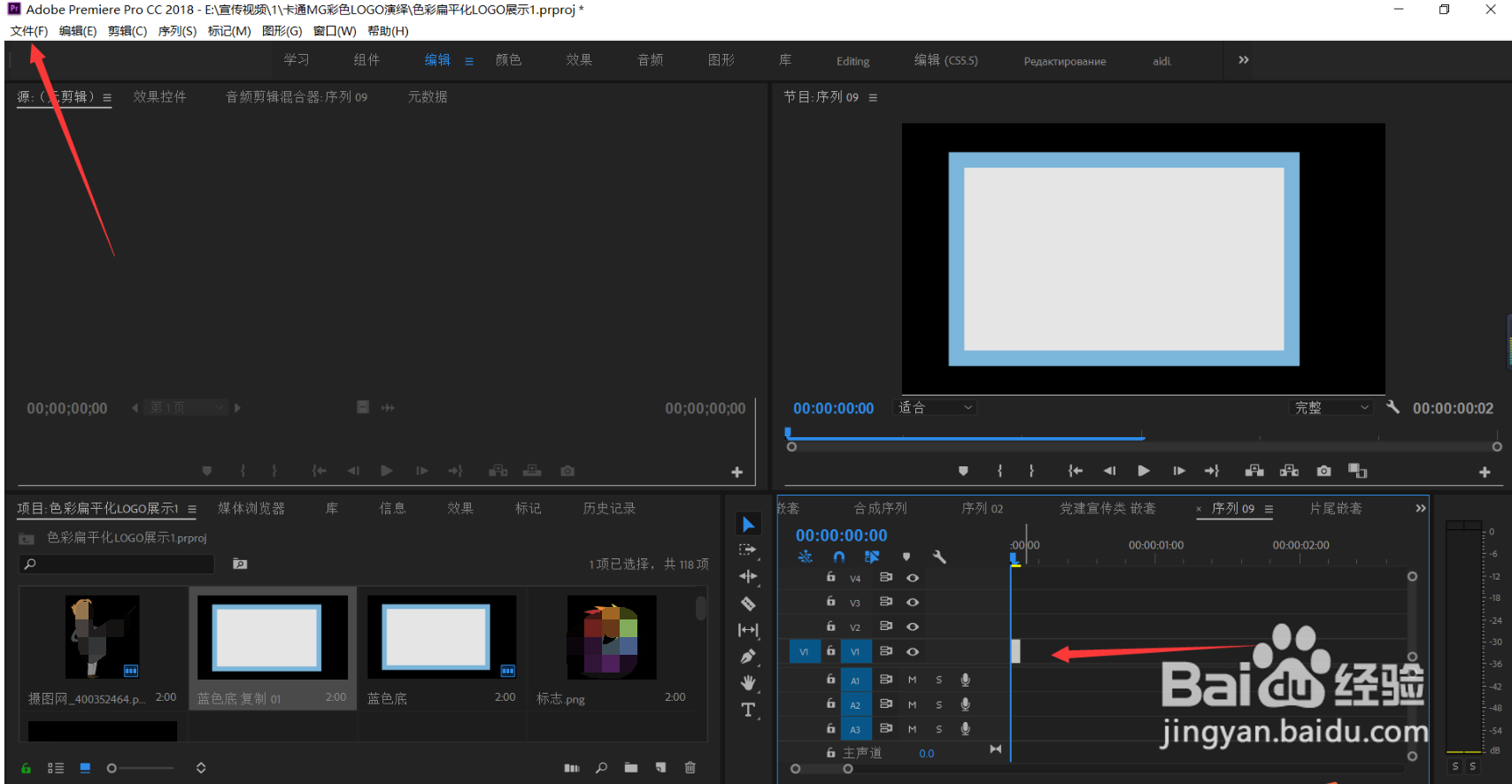Go to Out point in program monitor
Screen dimensions: 1512x784
coord(1213,471)
